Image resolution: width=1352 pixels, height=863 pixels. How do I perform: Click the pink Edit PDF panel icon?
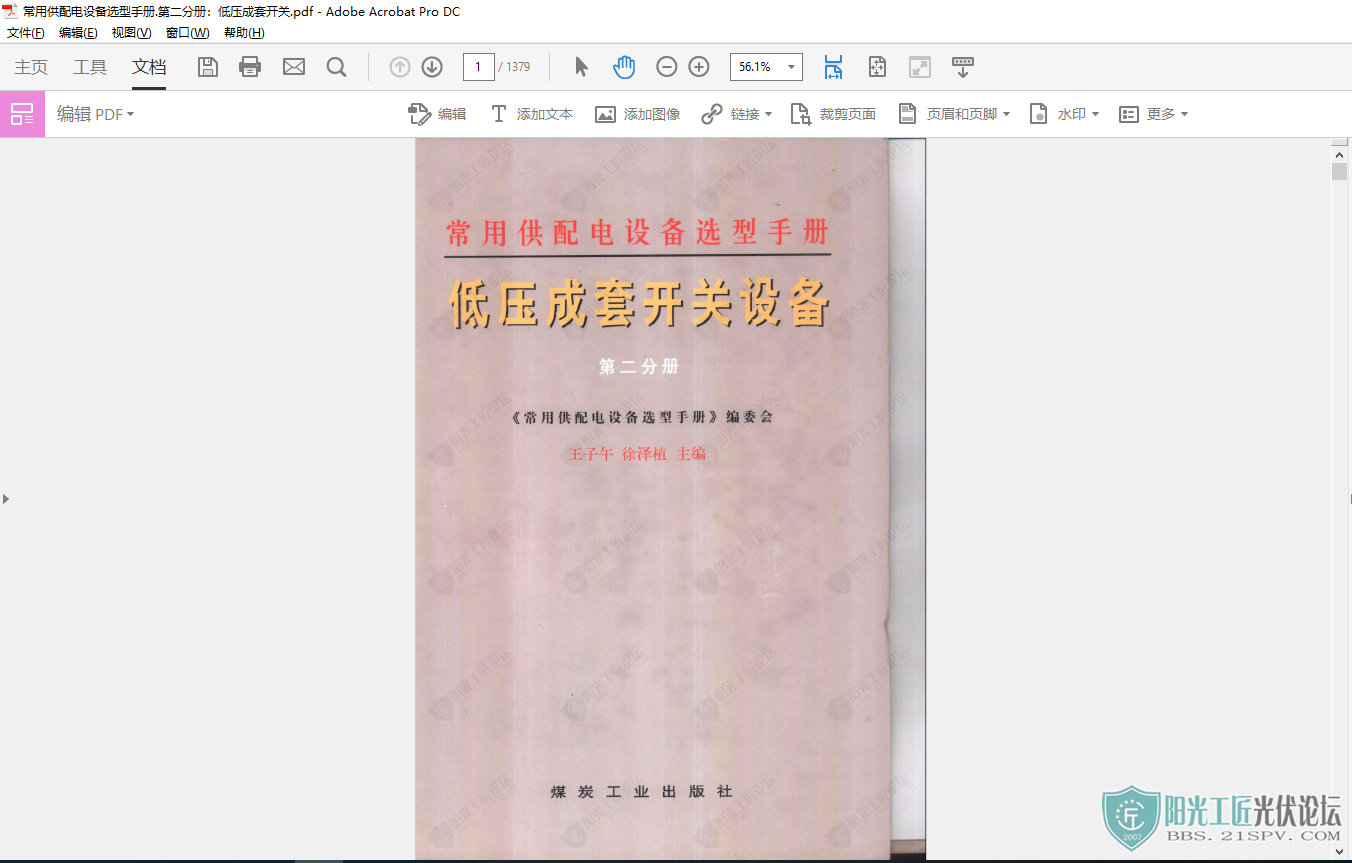pos(22,114)
